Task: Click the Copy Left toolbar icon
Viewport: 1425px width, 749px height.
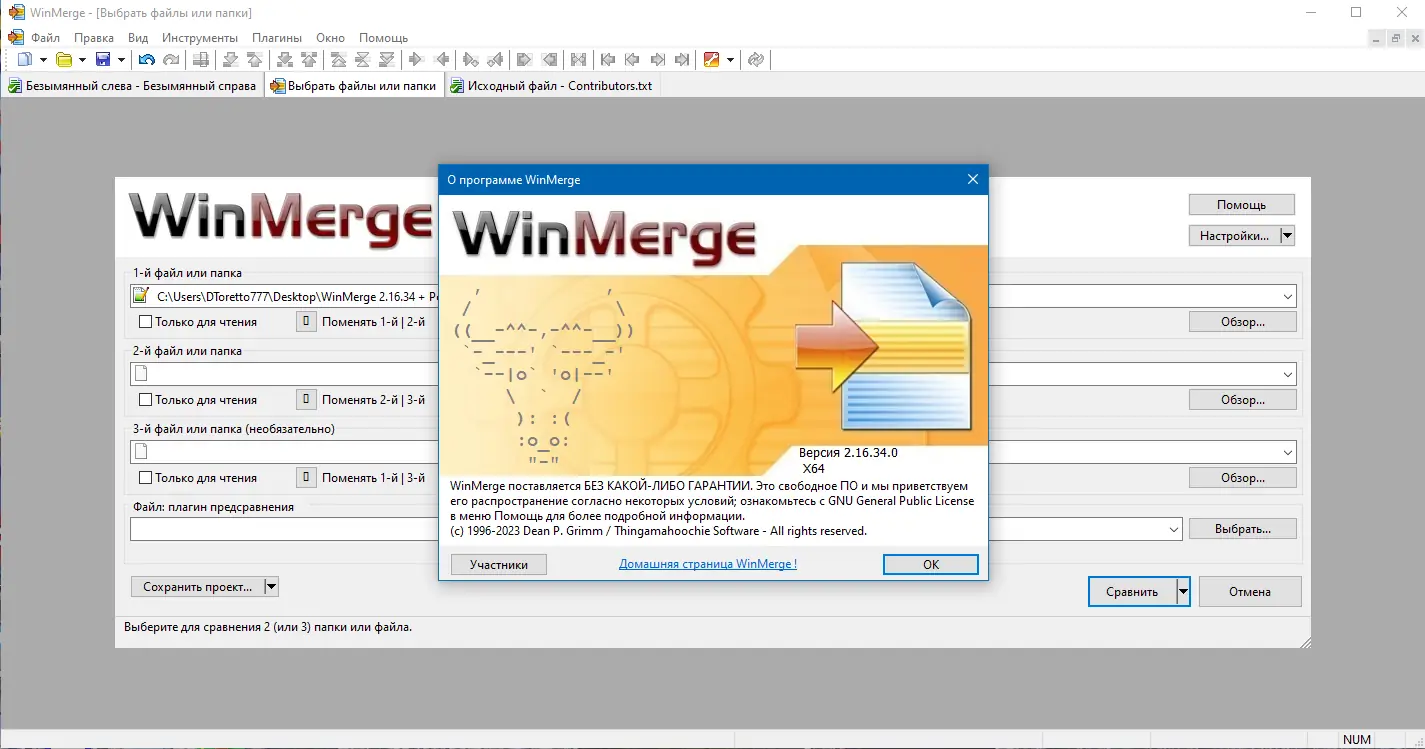Action: point(441,60)
